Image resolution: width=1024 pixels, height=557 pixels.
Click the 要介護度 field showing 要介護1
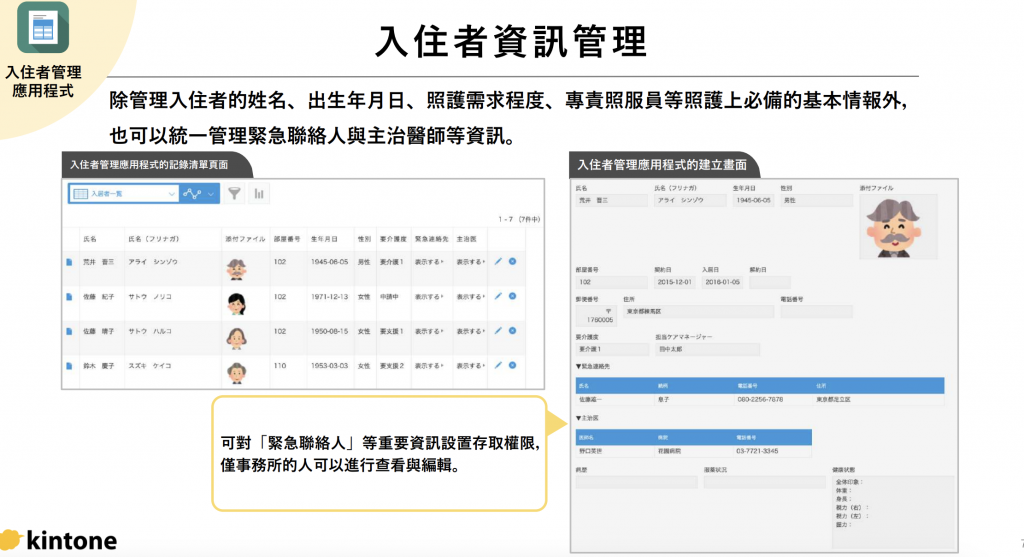611,349
